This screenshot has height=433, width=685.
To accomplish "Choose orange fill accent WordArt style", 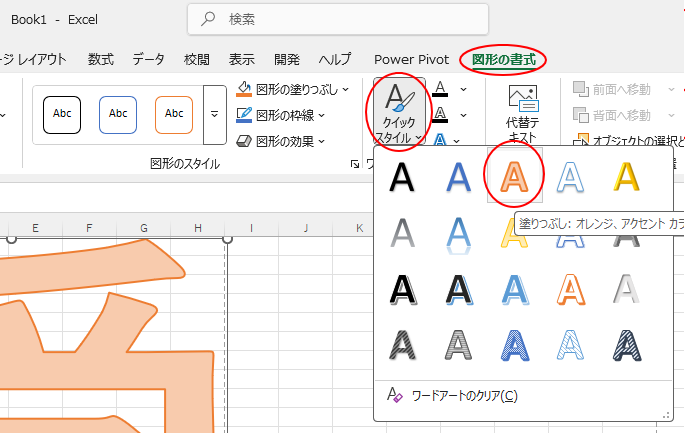I will point(515,176).
